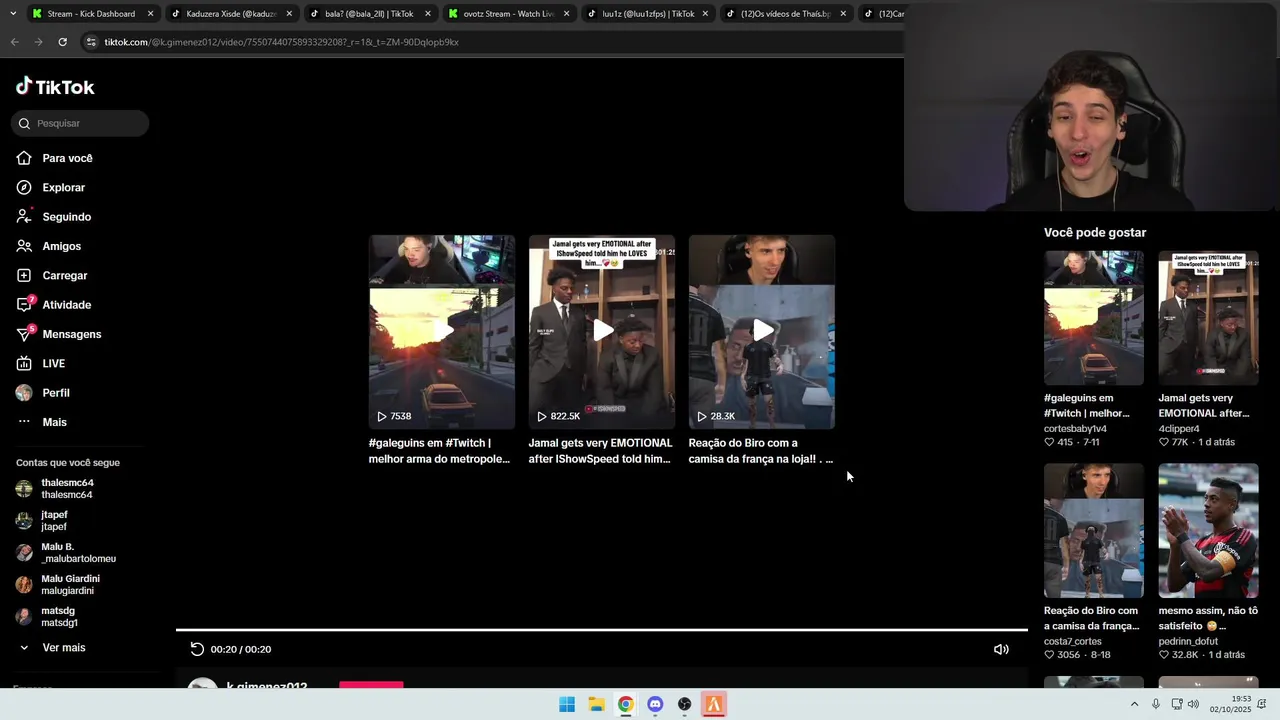Image resolution: width=1280 pixels, height=720 pixels.
Task: Open the Amigos section
Action: pyautogui.click(x=61, y=246)
